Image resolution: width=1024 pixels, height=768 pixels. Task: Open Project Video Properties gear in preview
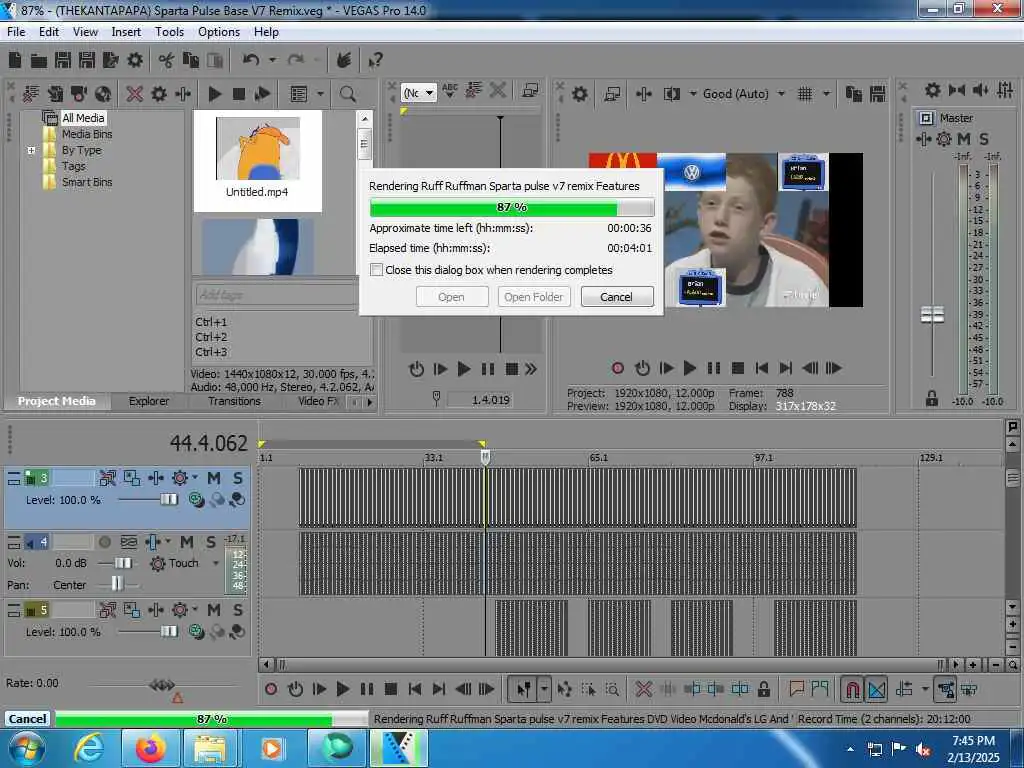point(579,93)
